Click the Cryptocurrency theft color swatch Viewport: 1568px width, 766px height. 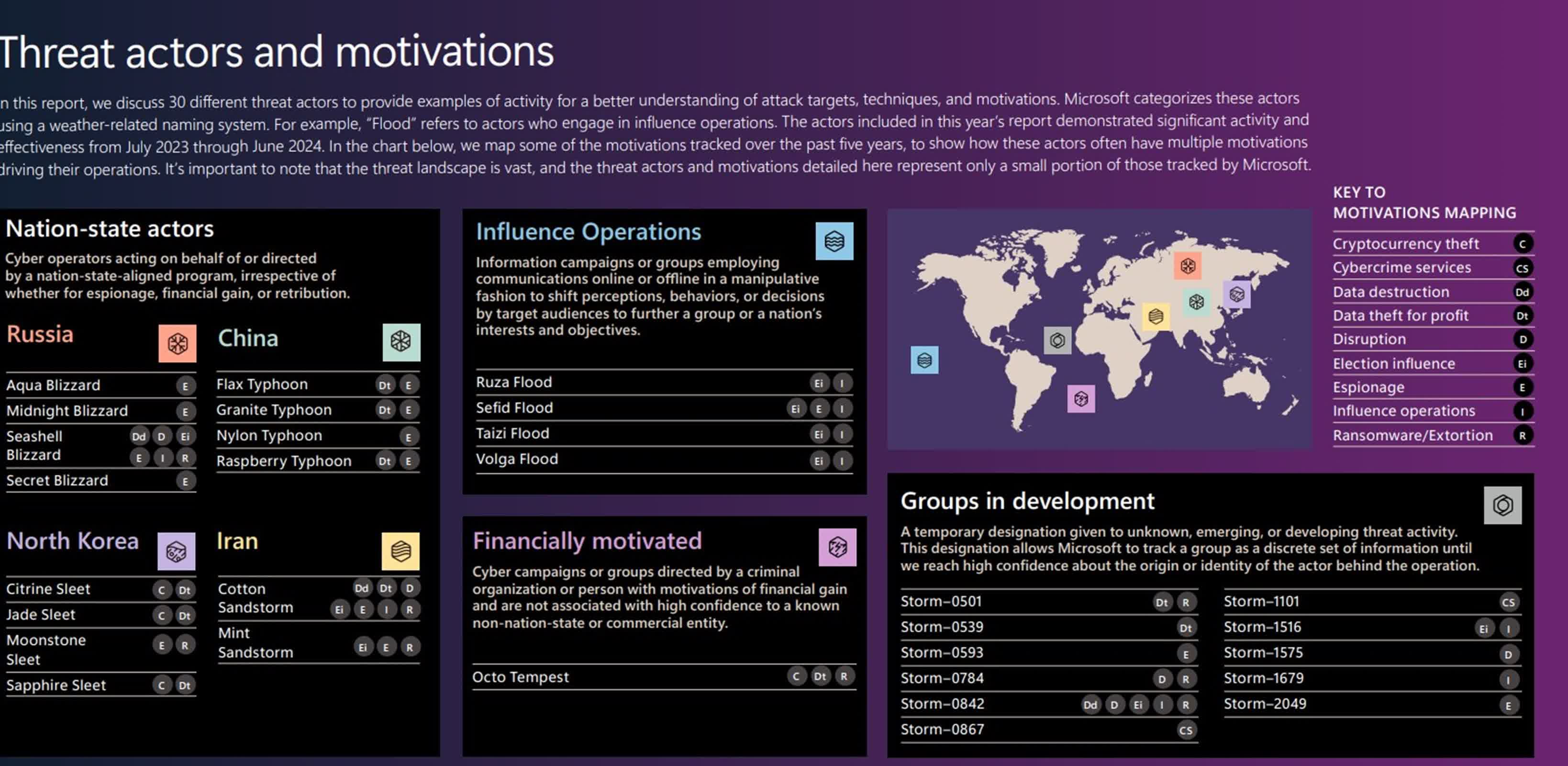click(1523, 244)
